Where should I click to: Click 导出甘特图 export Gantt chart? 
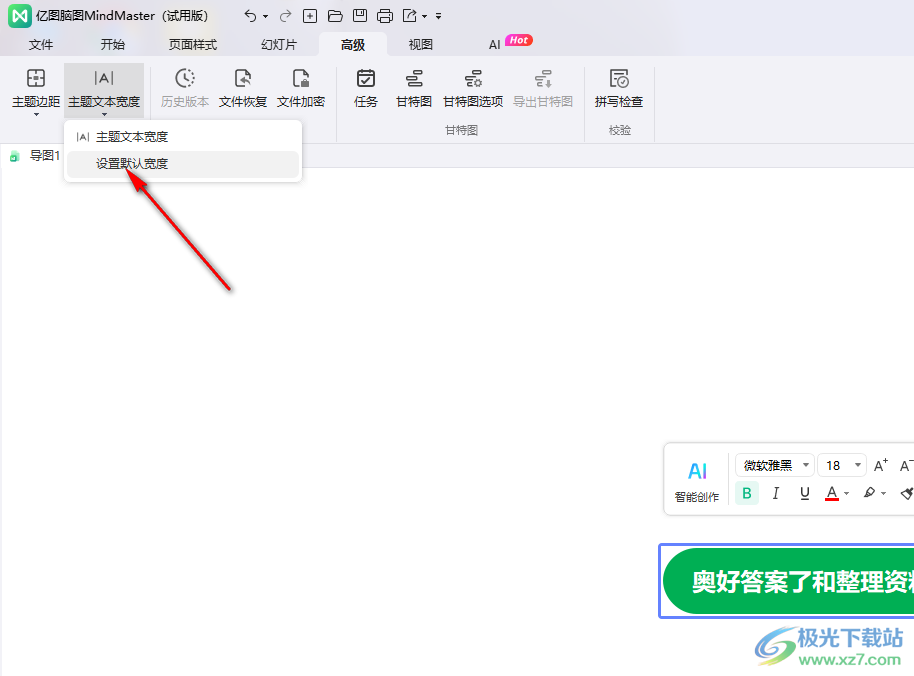pyautogui.click(x=543, y=89)
